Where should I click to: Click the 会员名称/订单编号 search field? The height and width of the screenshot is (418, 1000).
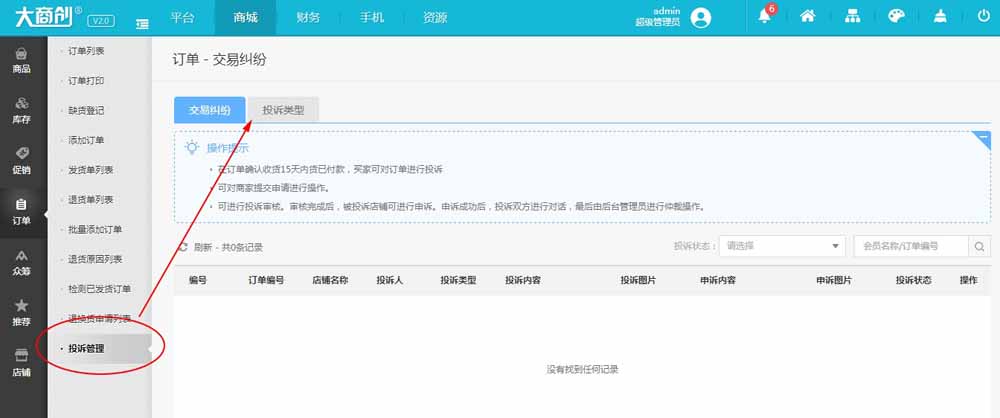click(911, 246)
